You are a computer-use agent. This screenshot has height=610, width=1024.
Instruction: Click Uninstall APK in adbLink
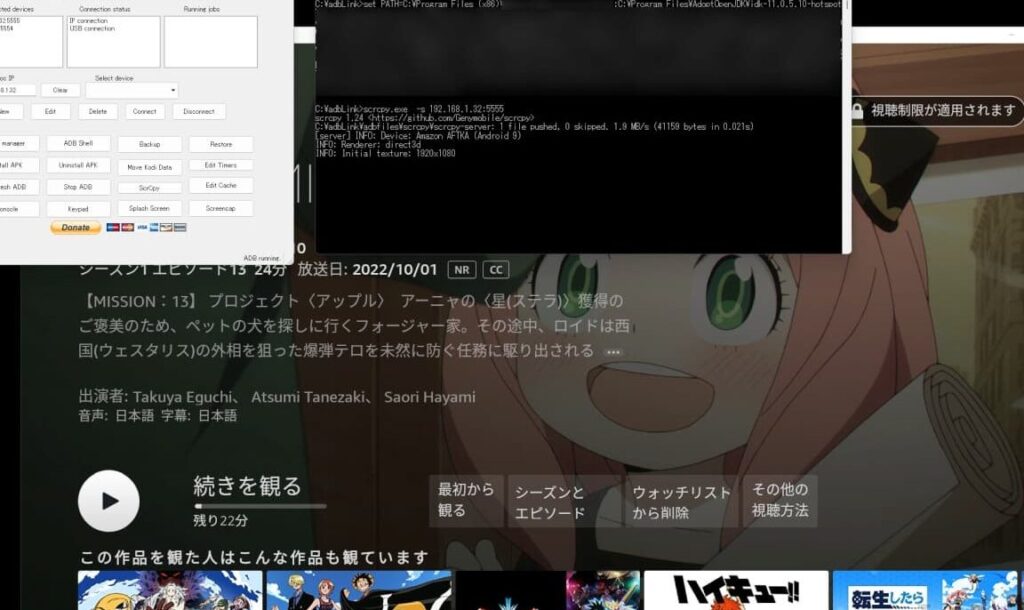[78, 165]
